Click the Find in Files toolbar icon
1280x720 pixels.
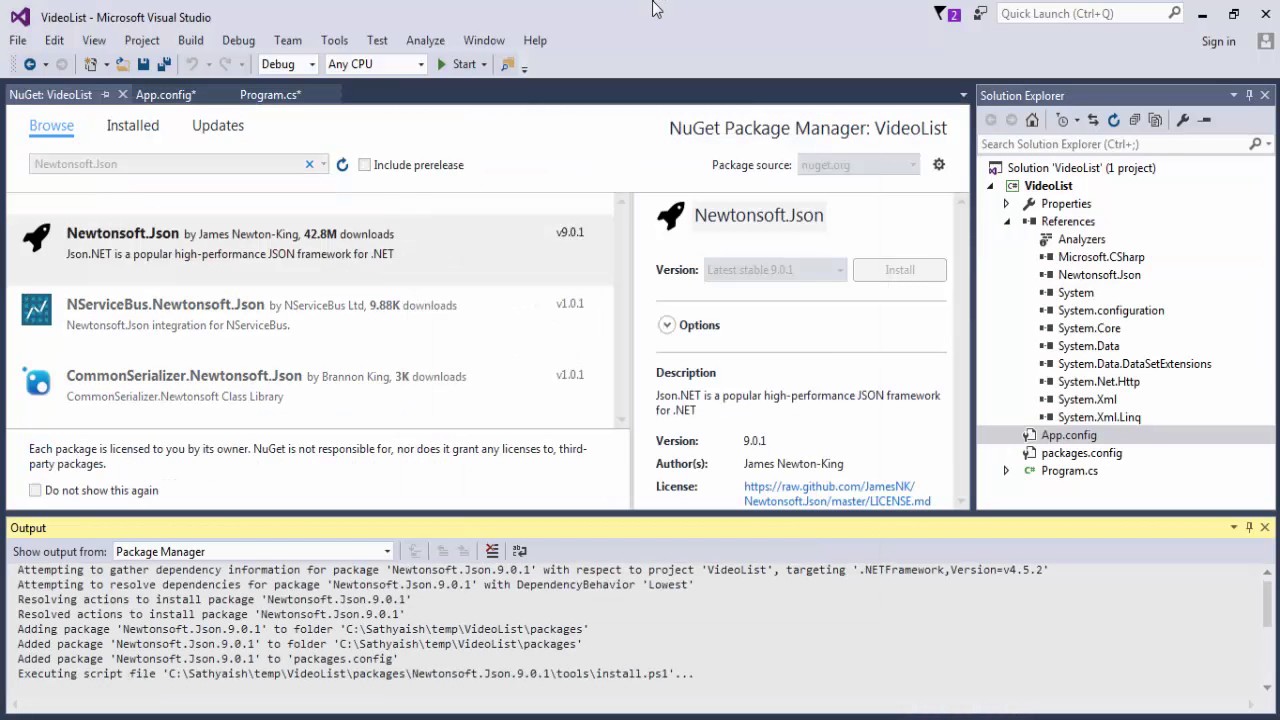pyautogui.click(x=508, y=64)
